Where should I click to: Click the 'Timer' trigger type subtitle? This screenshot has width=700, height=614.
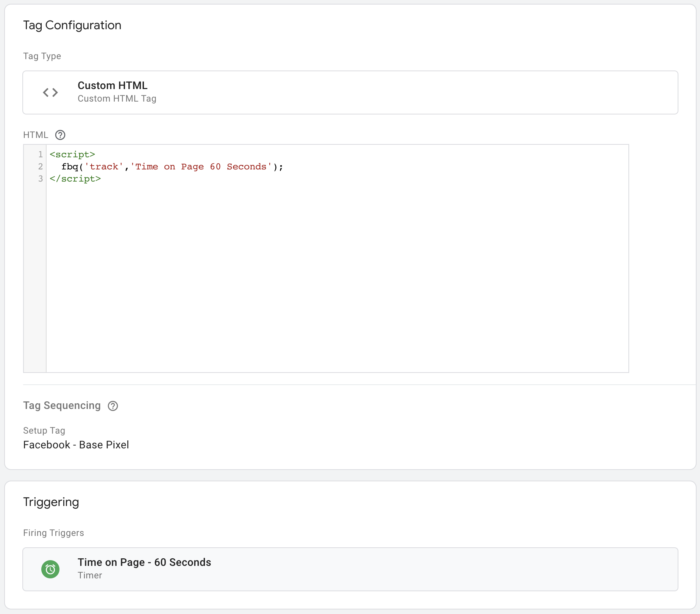click(90, 575)
